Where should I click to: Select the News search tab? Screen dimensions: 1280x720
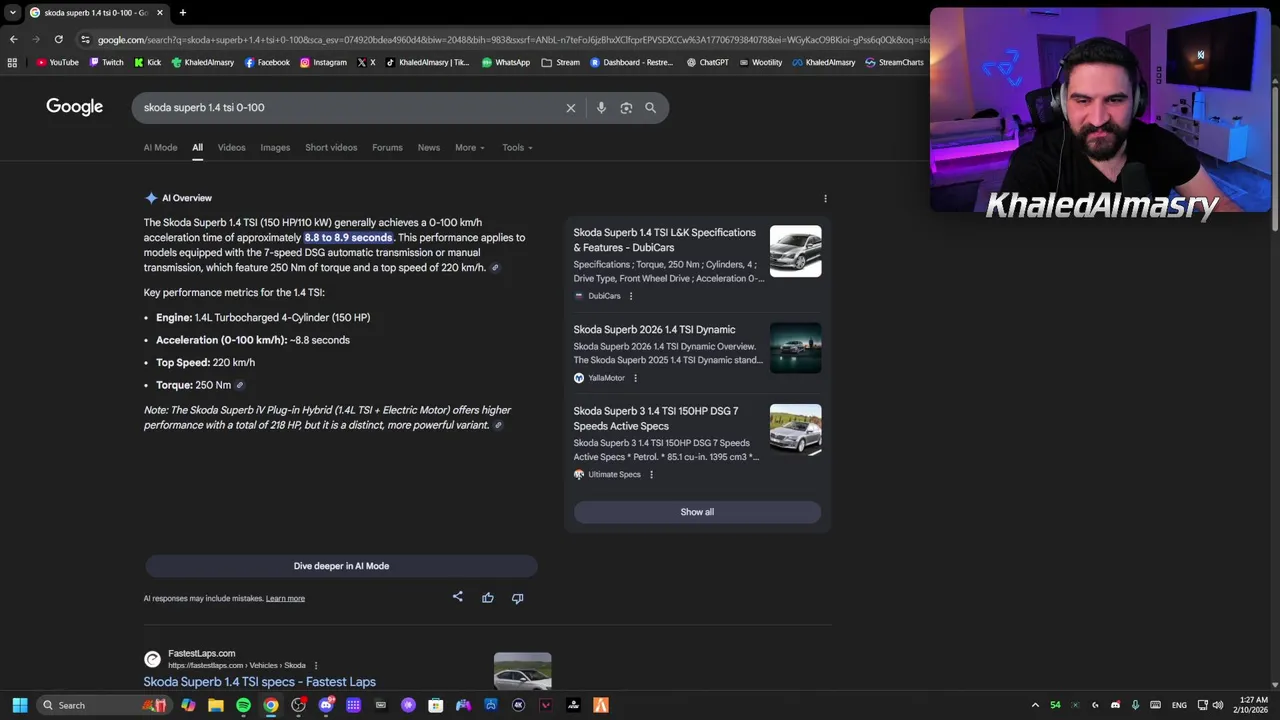click(429, 147)
